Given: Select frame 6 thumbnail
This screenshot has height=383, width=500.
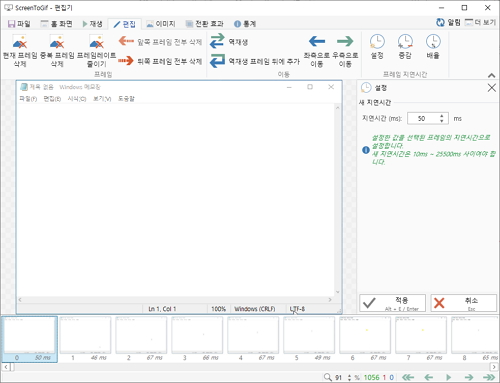Looking at the screenshot, I should coord(365,339).
